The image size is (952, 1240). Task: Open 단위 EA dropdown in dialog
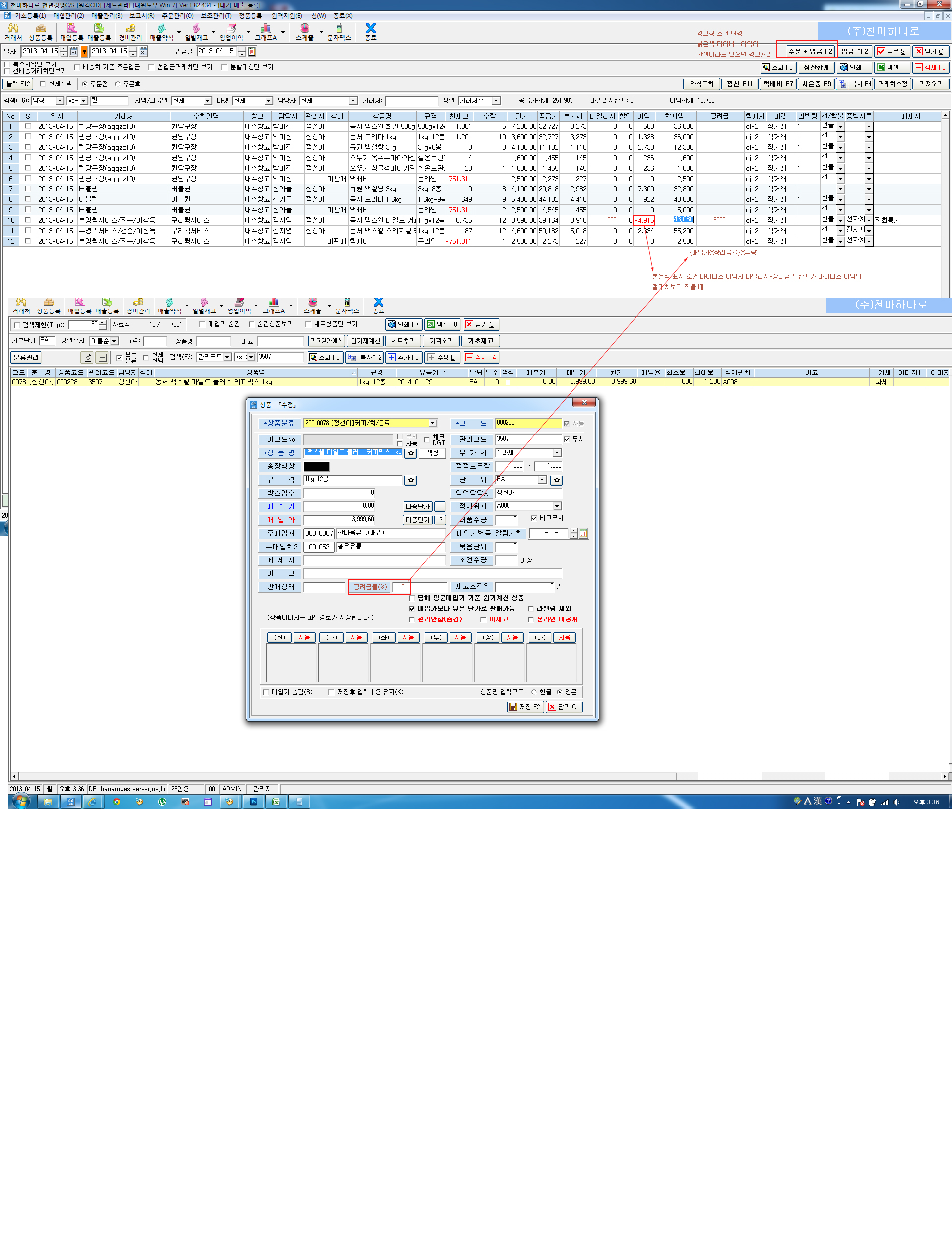pyautogui.click(x=542, y=480)
